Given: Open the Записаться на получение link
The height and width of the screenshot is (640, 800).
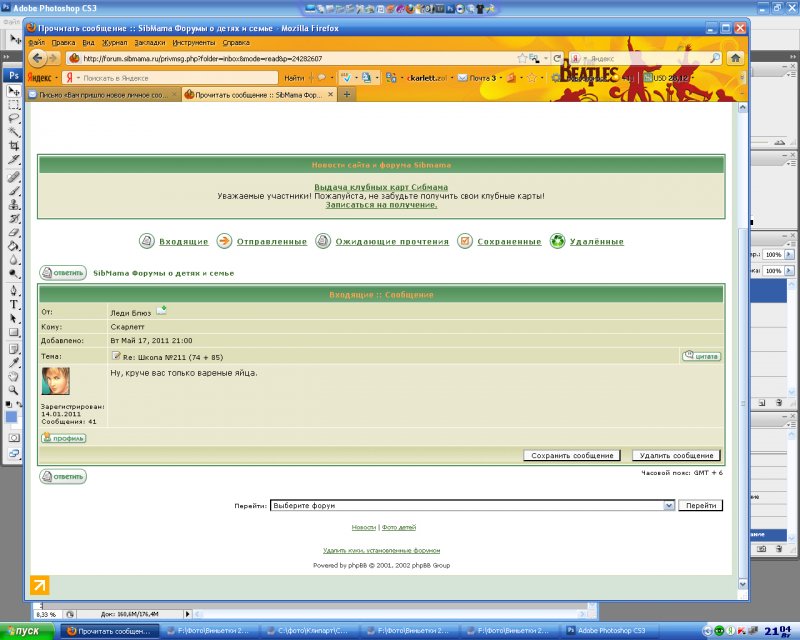Looking at the screenshot, I should click(x=381, y=205).
